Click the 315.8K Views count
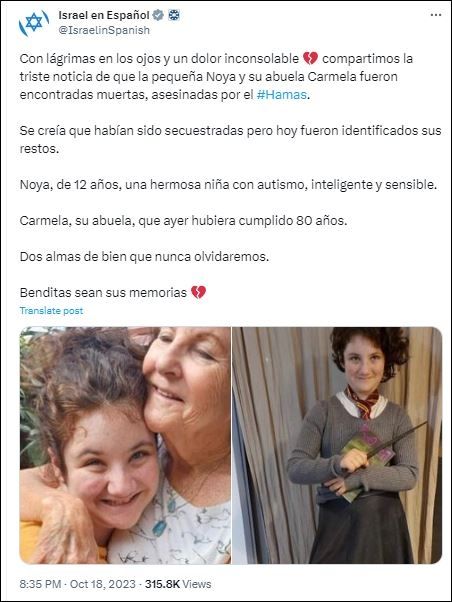The image size is (452, 602). tap(178, 584)
